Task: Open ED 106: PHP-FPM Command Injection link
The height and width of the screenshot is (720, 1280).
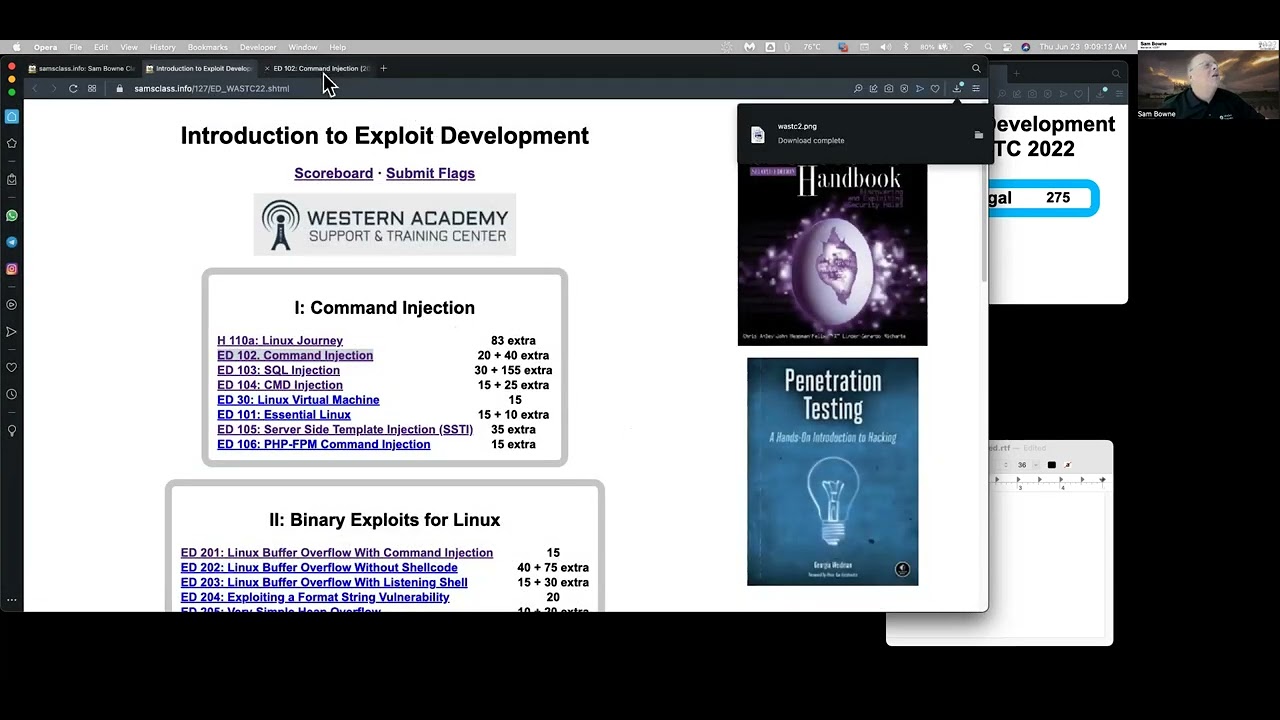Action: (323, 444)
